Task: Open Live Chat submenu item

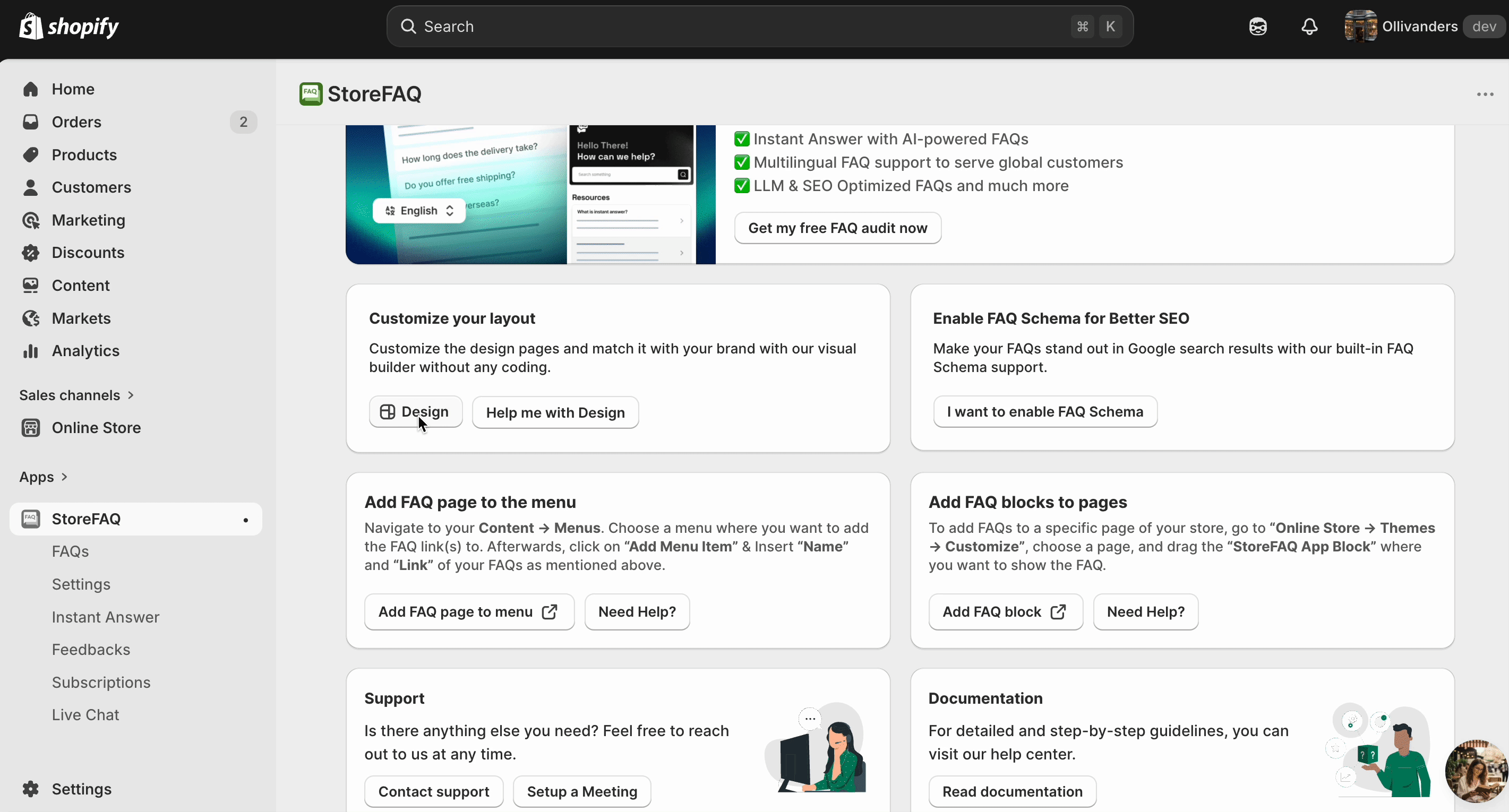Action: pyautogui.click(x=85, y=715)
